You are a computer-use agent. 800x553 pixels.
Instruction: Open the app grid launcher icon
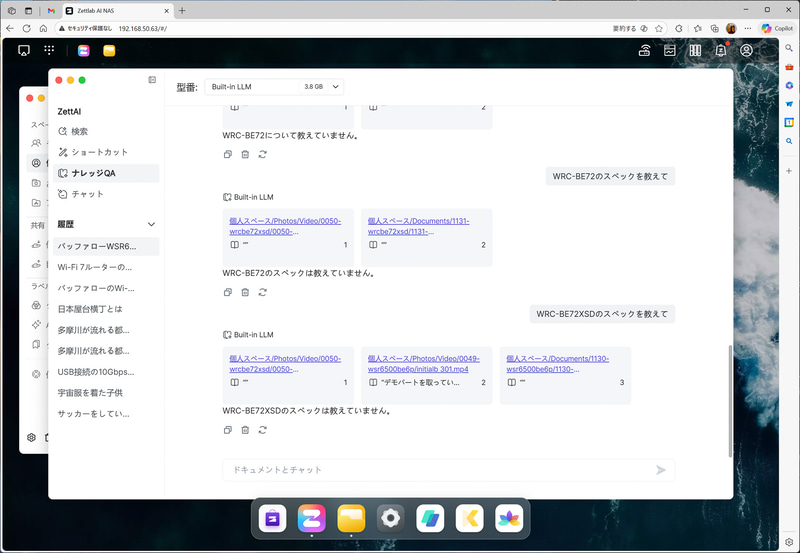tap(49, 50)
